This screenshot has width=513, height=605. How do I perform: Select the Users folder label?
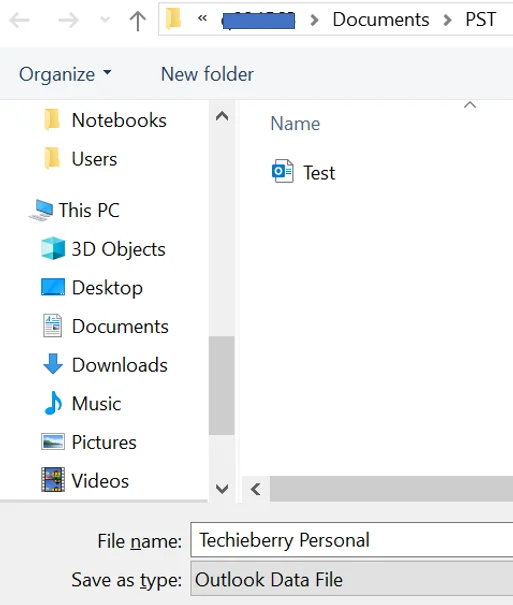[94, 159]
